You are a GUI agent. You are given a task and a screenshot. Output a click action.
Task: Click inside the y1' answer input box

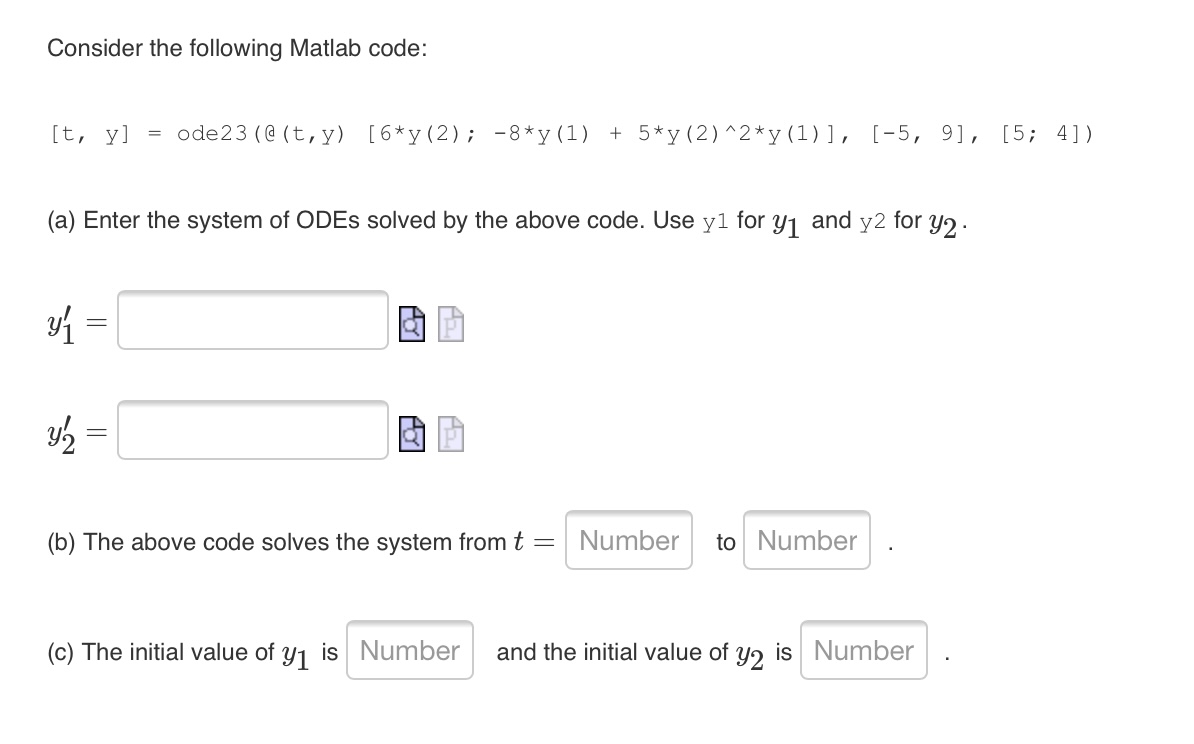point(250,321)
